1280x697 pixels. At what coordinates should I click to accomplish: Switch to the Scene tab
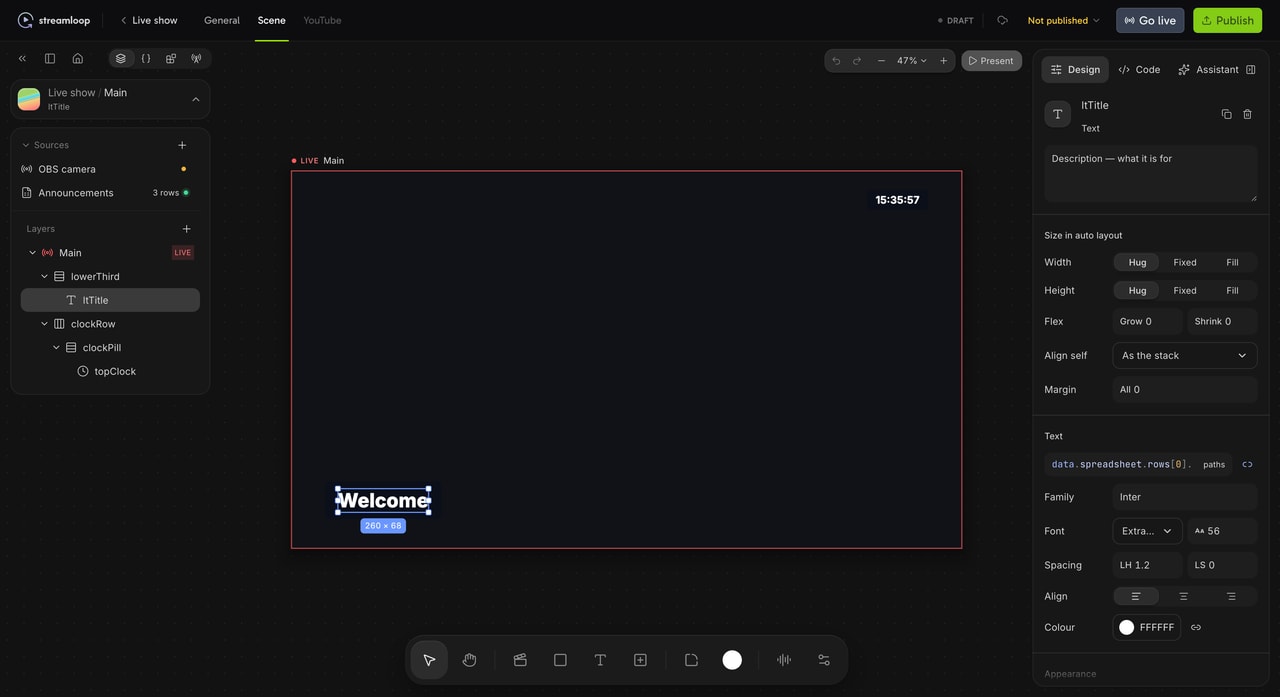pyautogui.click(x=272, y=20)
